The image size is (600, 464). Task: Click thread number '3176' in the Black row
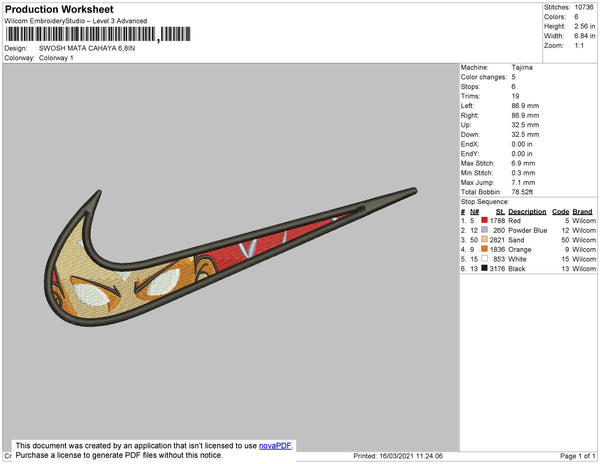coord(497,269)
